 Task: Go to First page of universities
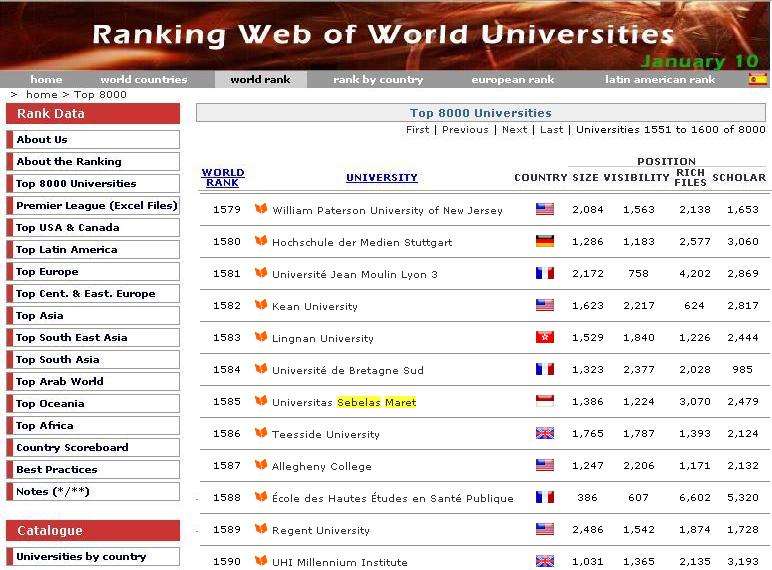coord(418,129)
